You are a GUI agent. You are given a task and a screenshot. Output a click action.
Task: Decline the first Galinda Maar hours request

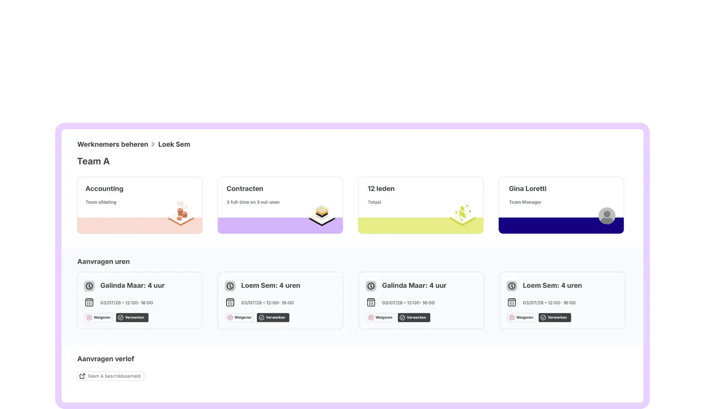click(98, 318)
